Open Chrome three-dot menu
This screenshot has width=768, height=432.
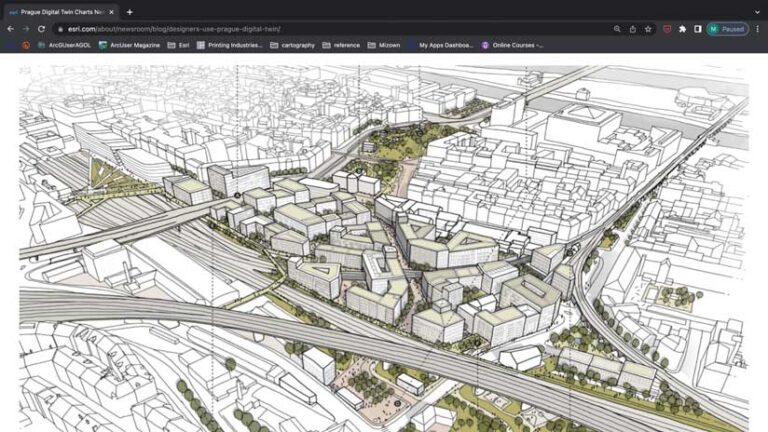tap(758, 29)
